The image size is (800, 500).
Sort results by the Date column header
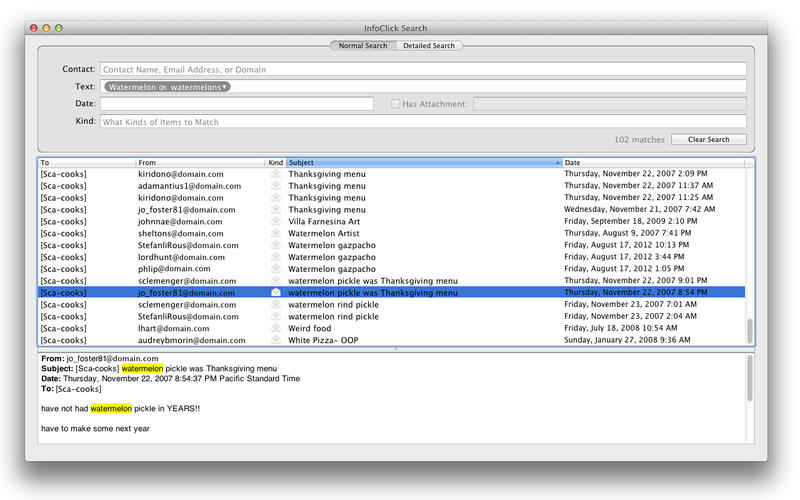[650, 162]
